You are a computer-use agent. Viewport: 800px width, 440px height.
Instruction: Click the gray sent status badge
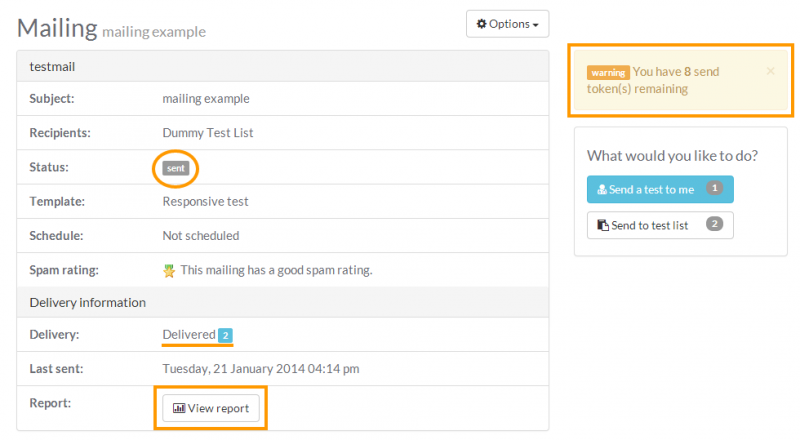[176, 168]
